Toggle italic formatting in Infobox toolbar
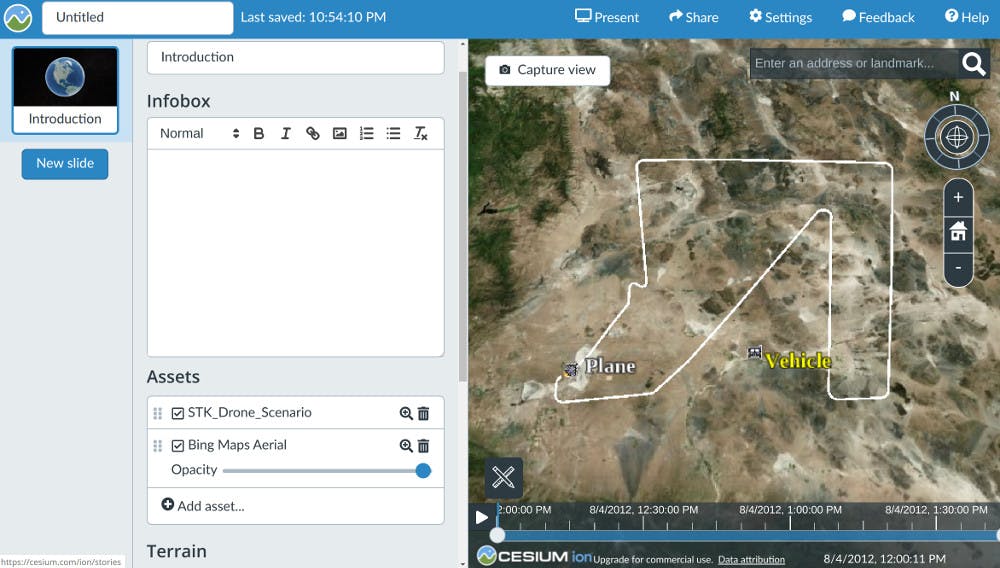This screenshot has height=568, width=1000. [286, 133]
